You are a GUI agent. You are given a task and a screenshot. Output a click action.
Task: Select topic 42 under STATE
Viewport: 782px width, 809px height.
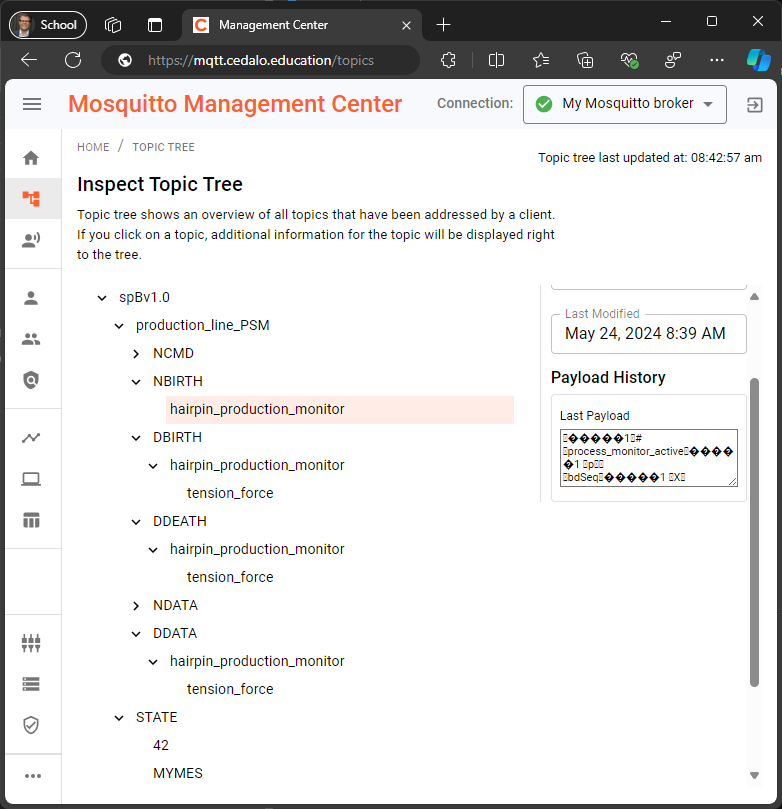coord(161,745)
